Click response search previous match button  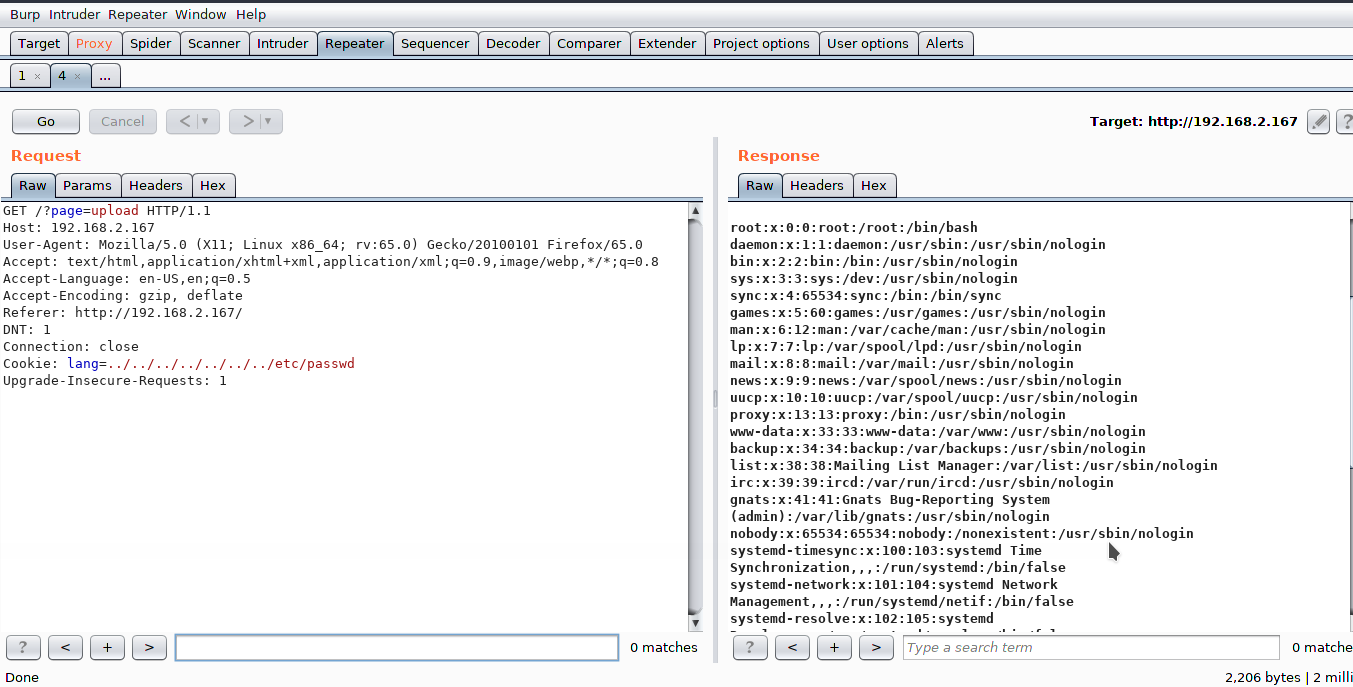click(x=792, y=647)
